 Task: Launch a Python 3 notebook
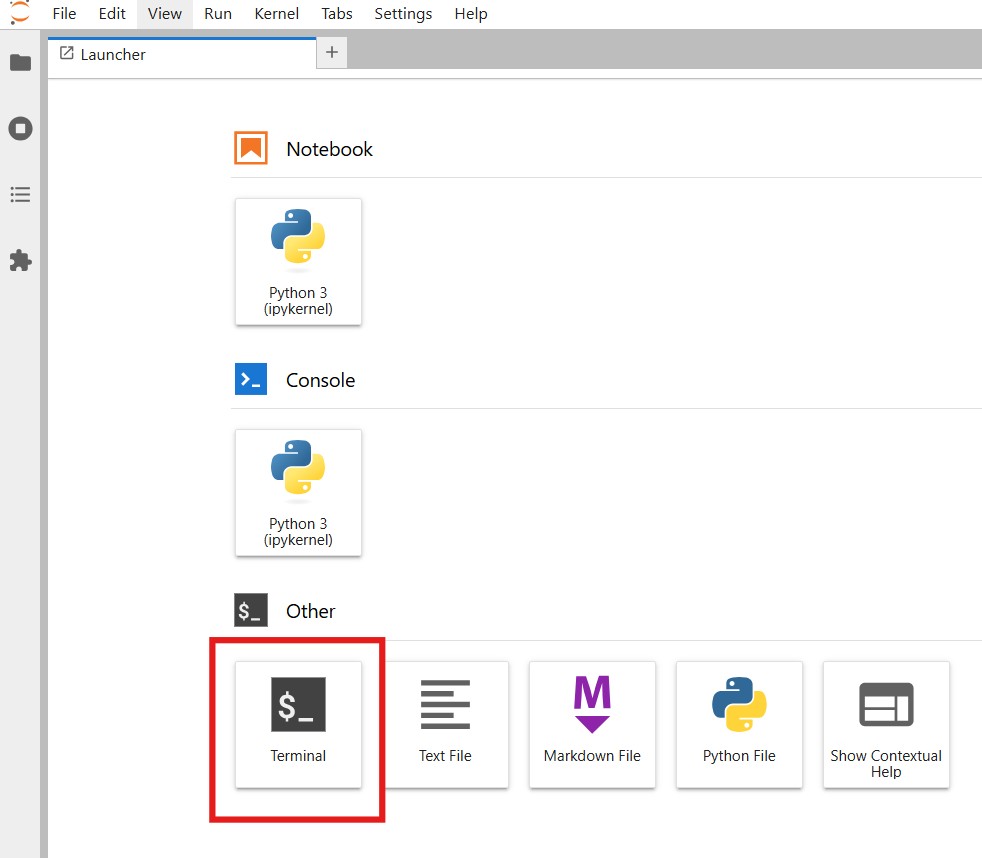(298, 261)
